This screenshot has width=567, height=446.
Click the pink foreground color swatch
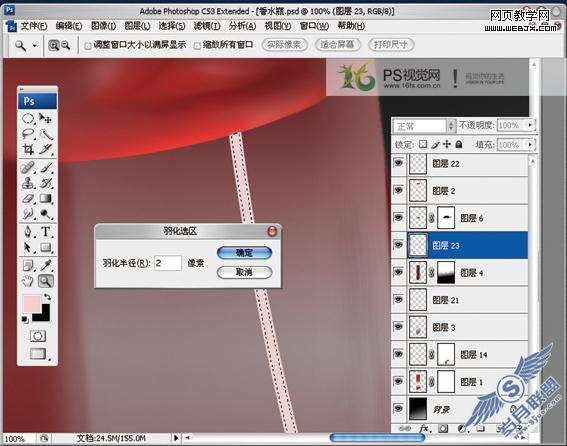31,303
